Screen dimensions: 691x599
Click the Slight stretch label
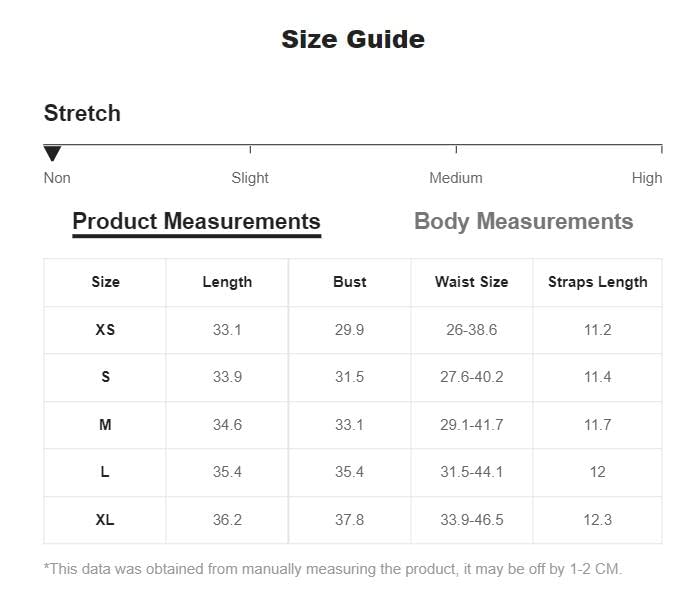coord(250,178)
